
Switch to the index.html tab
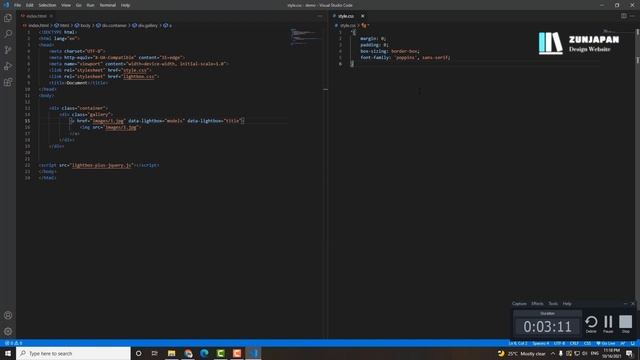click(37, 16)
